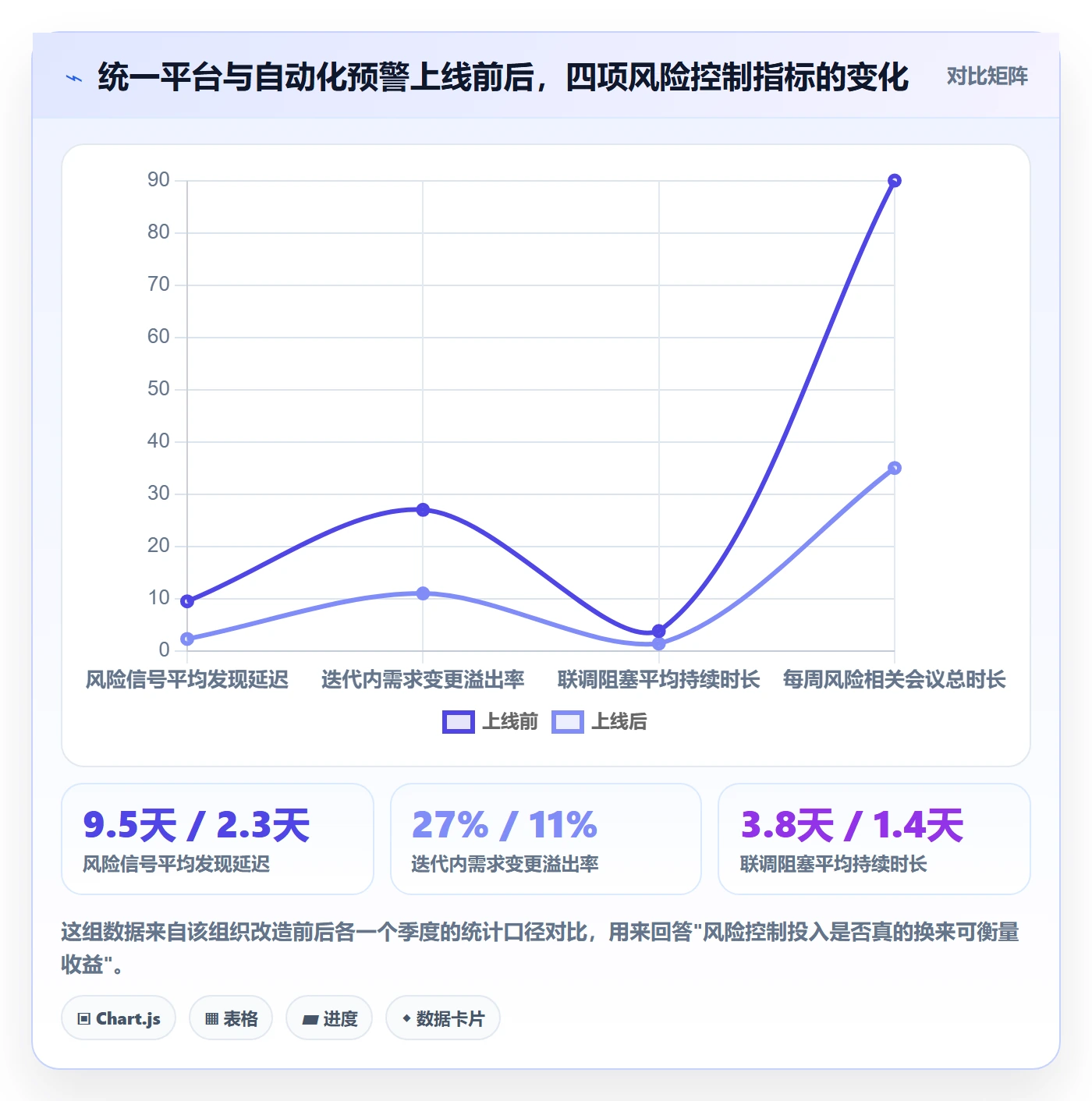Viewport: 1092px width, 1101px height.
Task: Click the bar icon in 进度 chip
Action: (x=310, y=1019)
